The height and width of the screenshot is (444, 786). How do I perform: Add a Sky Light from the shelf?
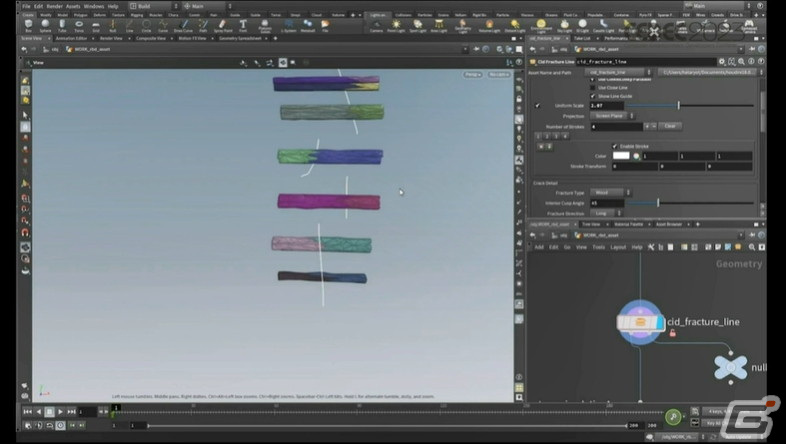click(565, 25)
